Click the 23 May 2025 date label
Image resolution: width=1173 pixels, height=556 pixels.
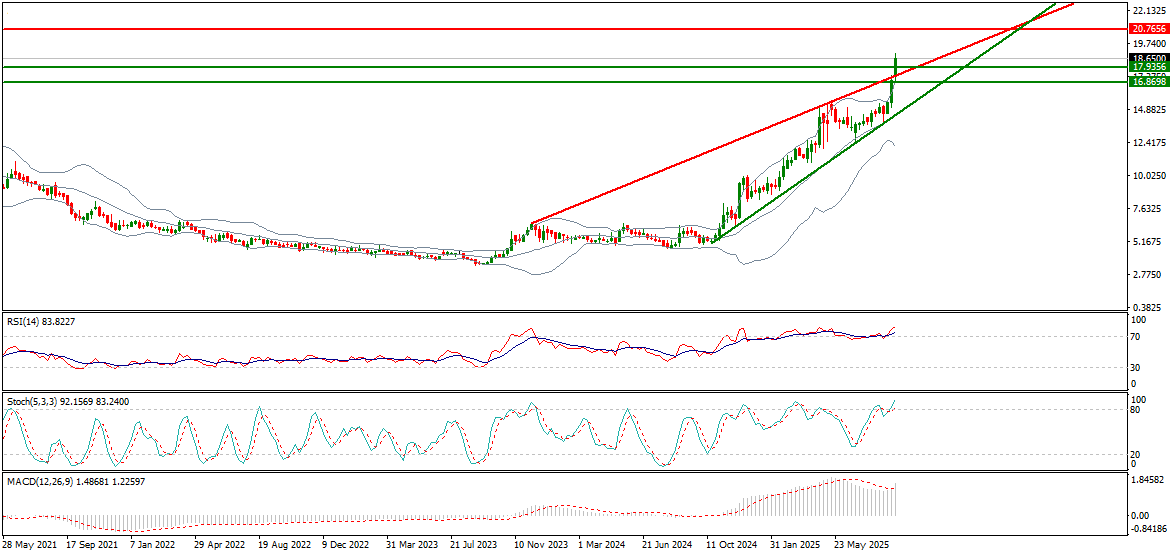(860, 546)
